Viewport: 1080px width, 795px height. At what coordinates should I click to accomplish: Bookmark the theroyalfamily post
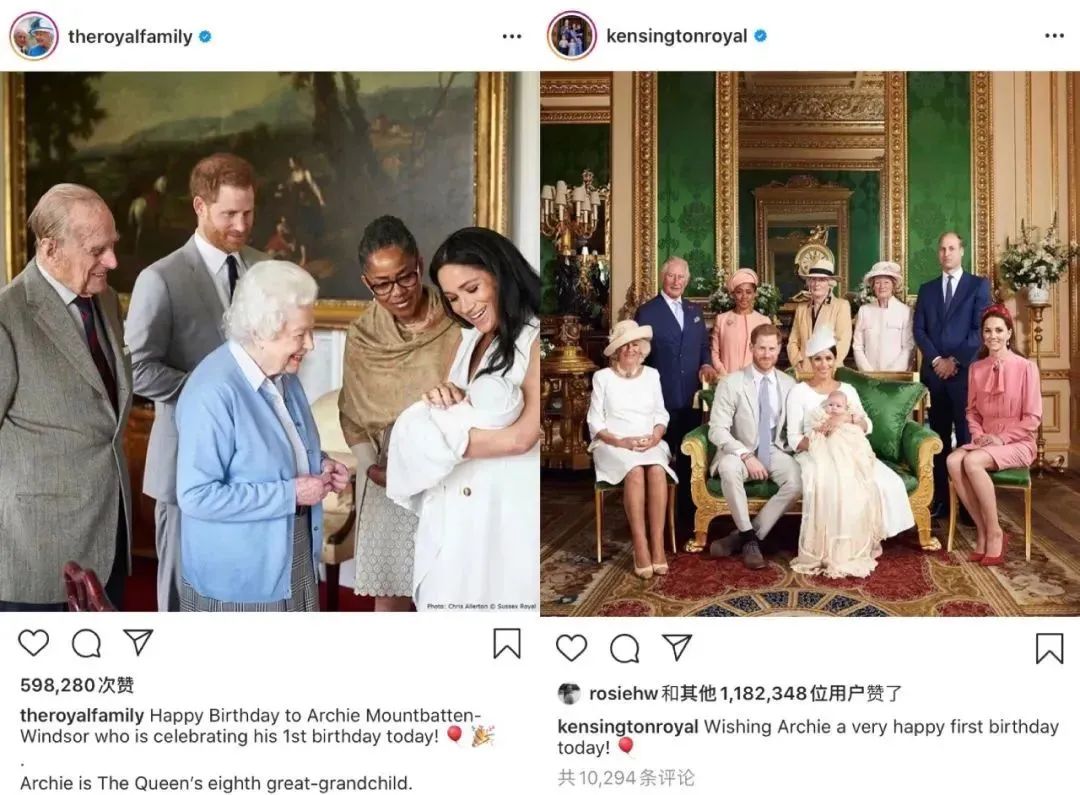(x=507, y=643)
